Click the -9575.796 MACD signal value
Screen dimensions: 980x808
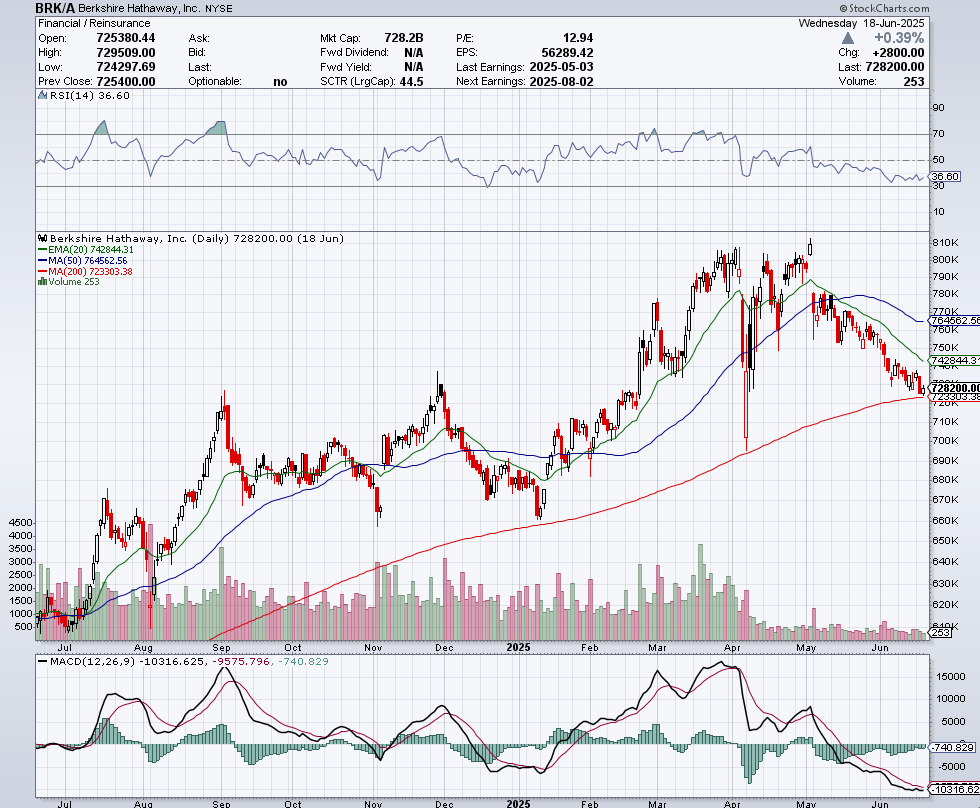[x=241, y=661]
